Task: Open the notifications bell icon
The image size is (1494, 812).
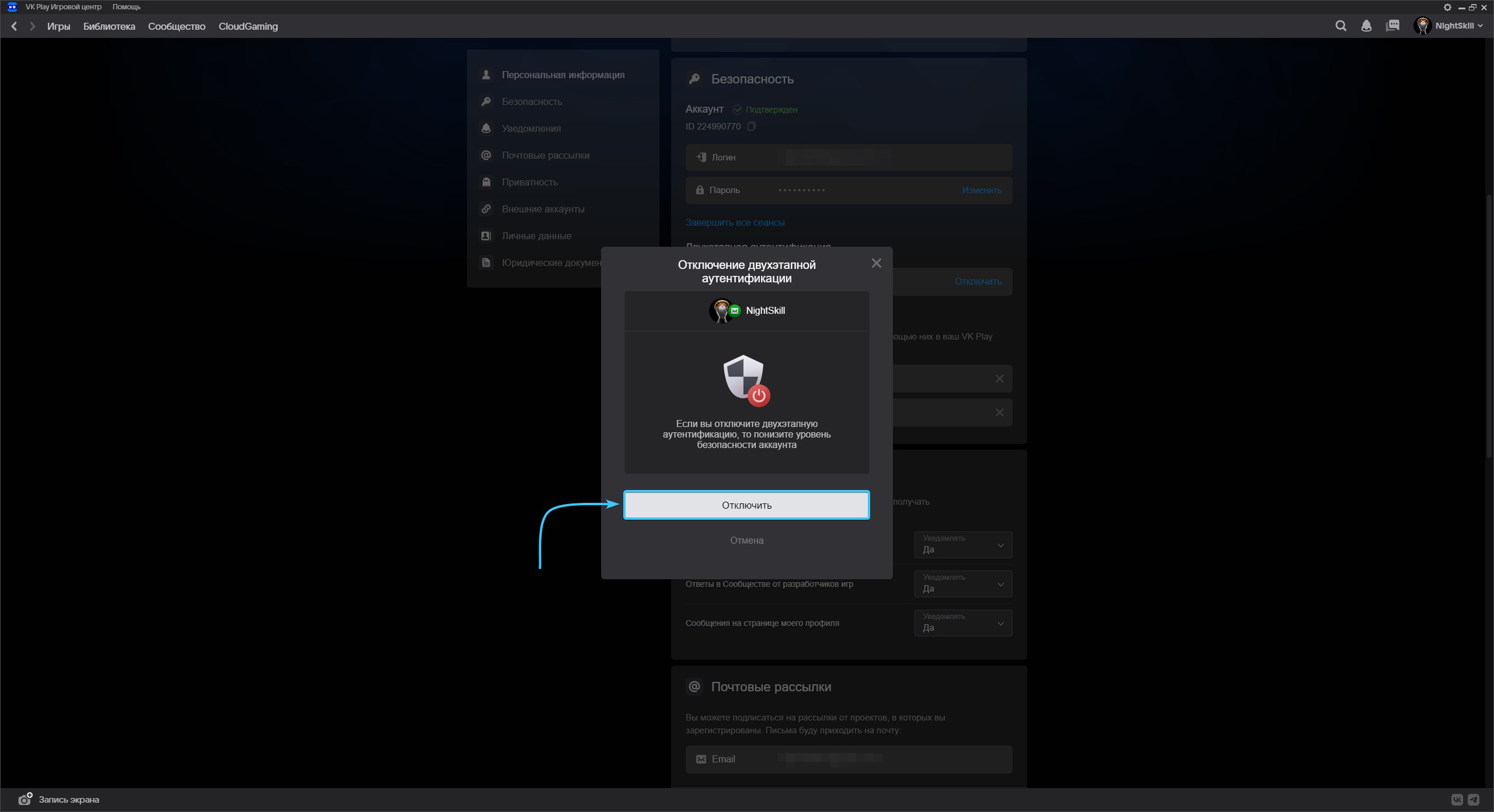Action: [x=1366, y=26]
